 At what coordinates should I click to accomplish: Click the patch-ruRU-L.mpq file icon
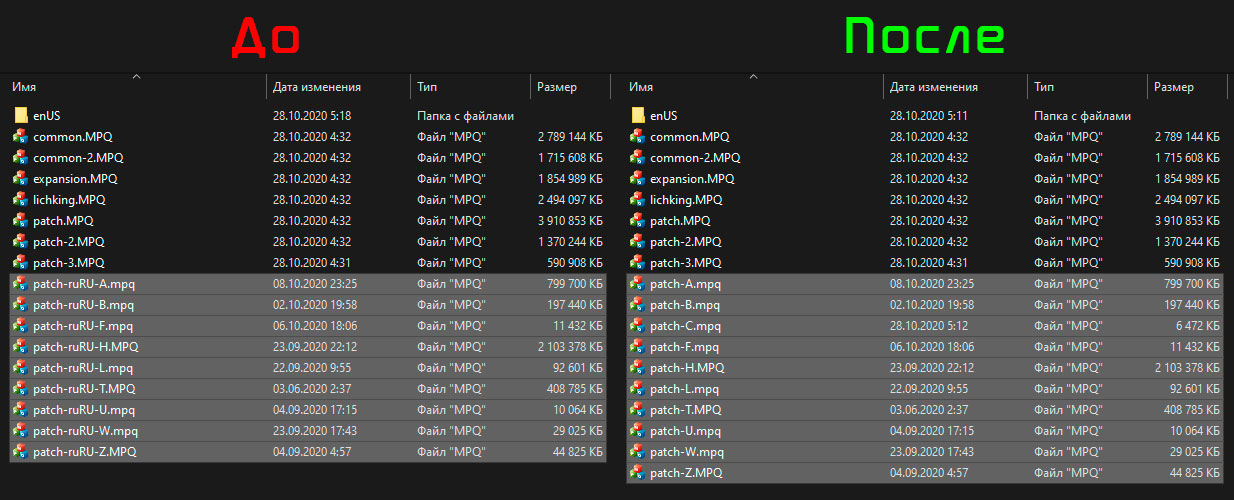click(21, 368)
